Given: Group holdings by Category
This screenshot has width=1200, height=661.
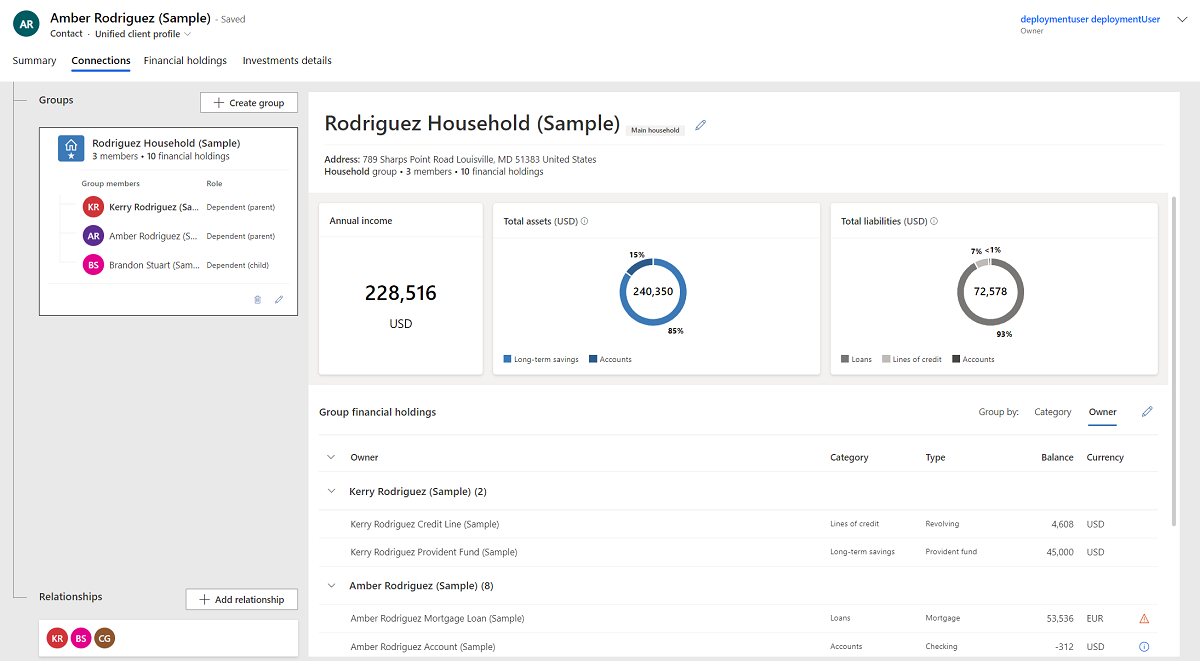Looking at the screenshot, I should click(1052, 412).
